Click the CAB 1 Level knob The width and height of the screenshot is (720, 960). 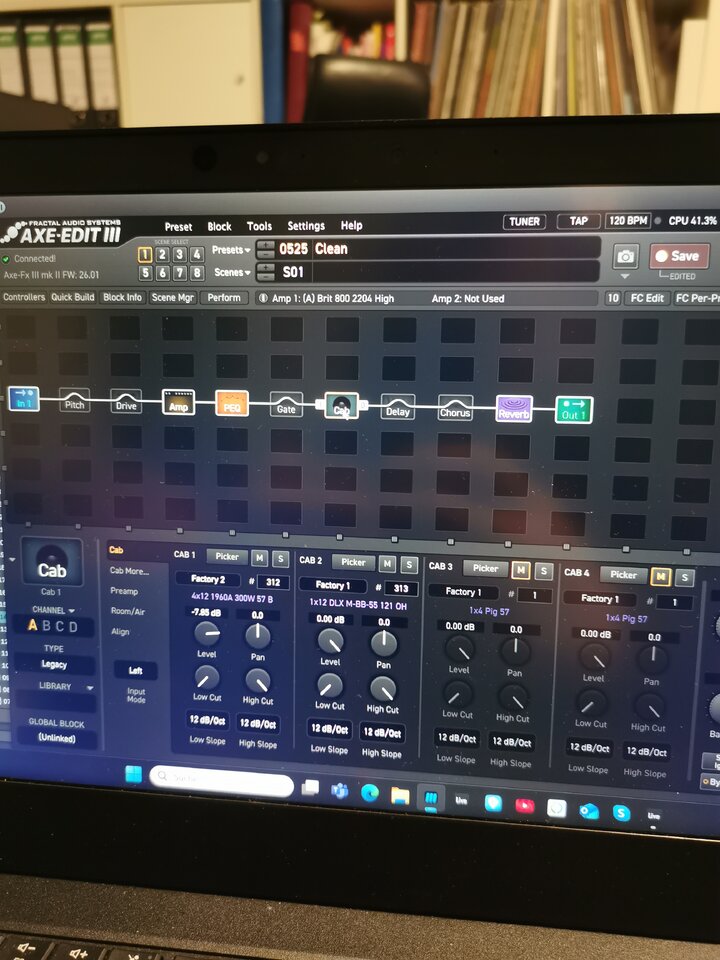[207, 634]
